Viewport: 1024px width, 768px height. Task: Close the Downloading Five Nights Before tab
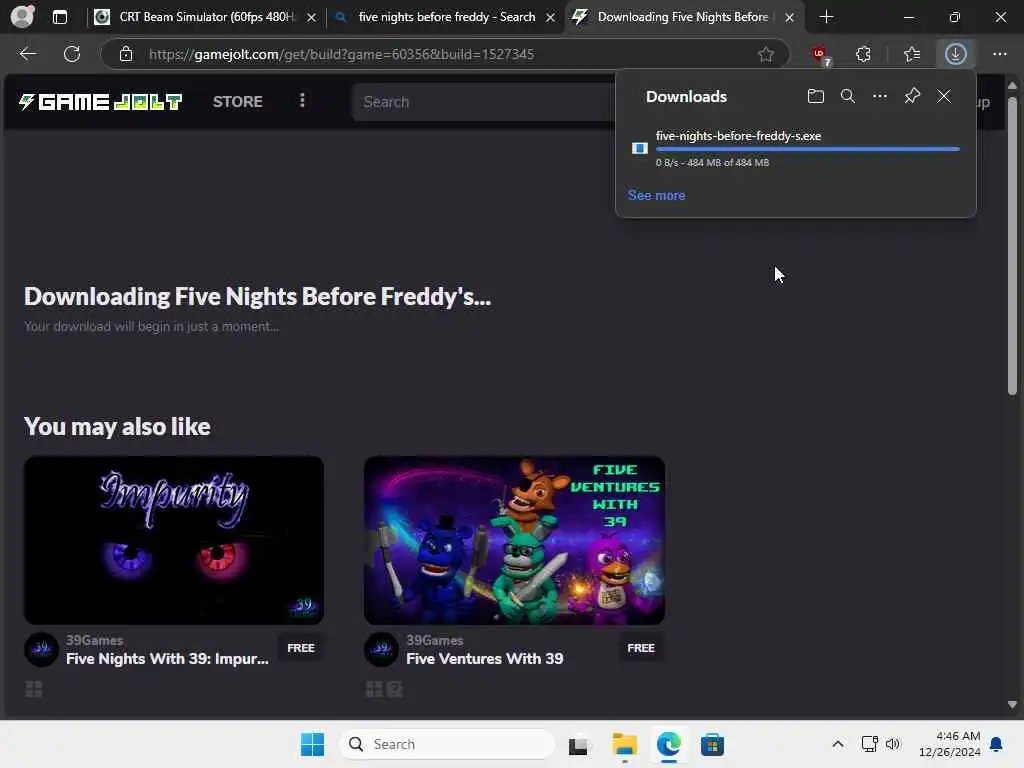click(x=790, y=18)
